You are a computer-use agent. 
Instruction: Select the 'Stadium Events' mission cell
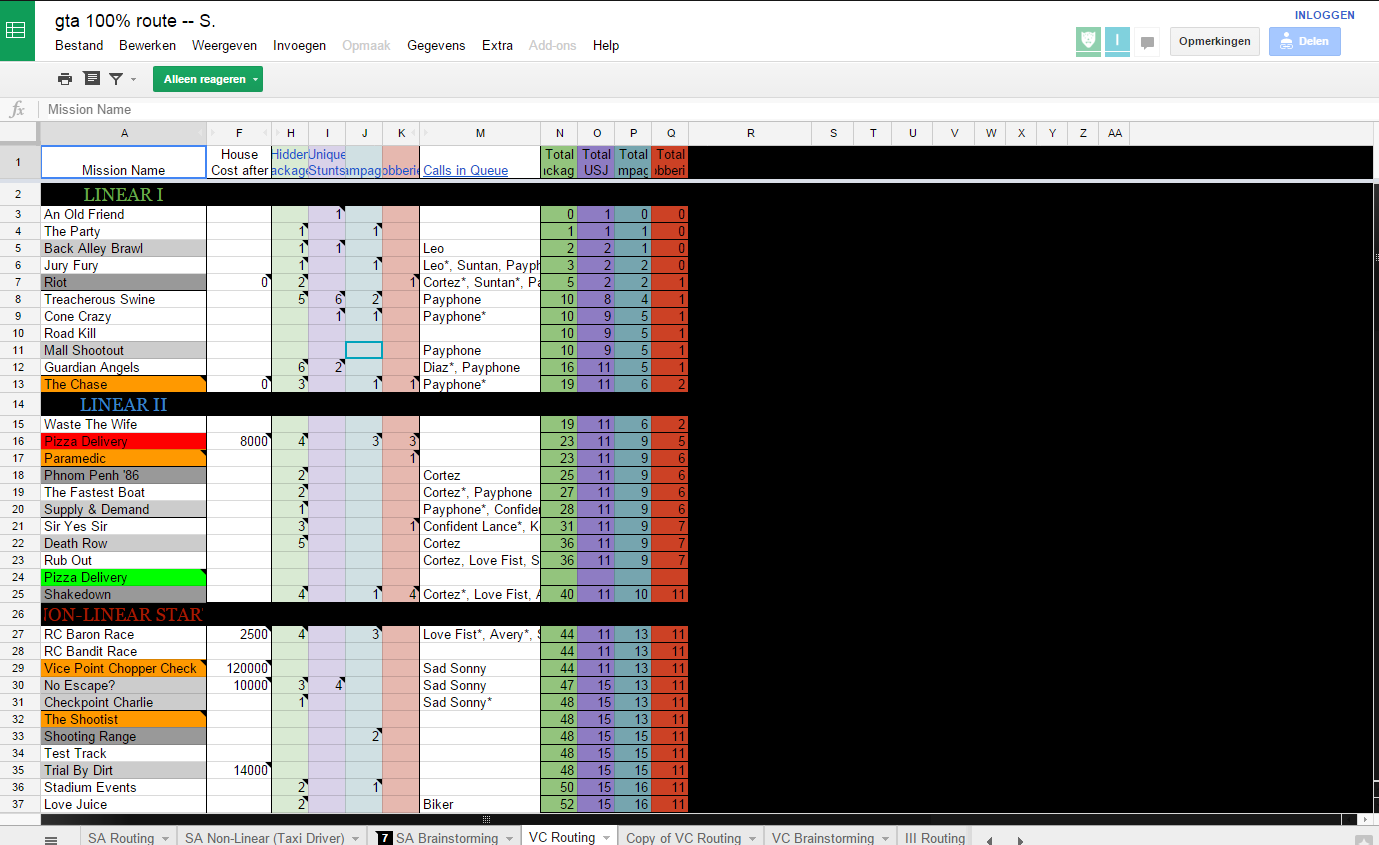tap(124, 788)
